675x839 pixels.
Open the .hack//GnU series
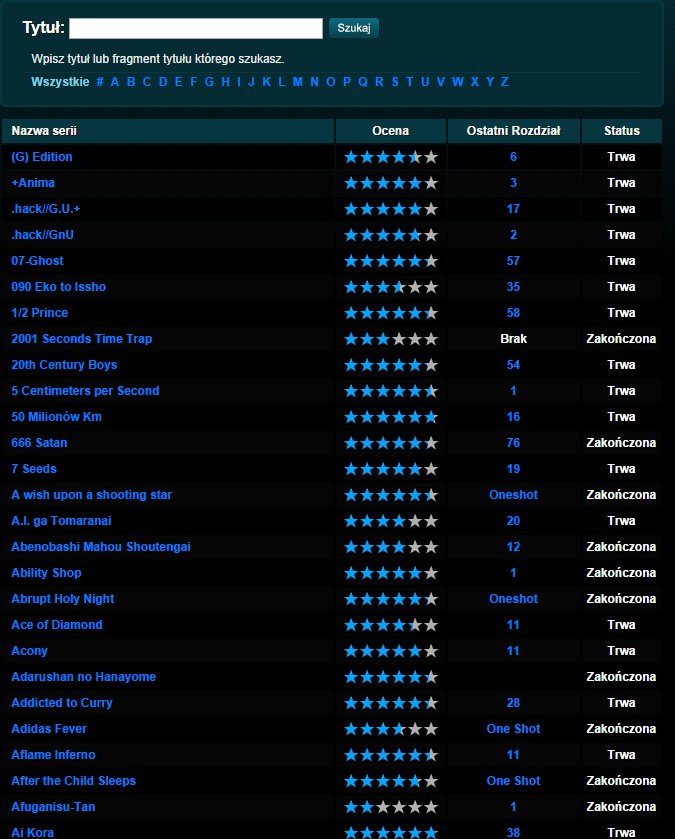point(42,235)
